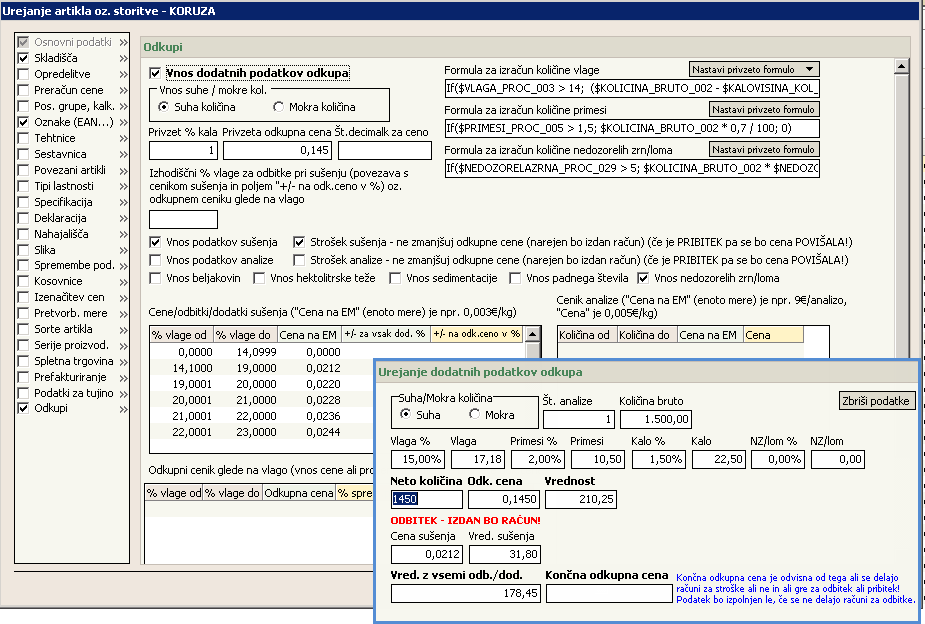Expand Deklaracija section arrows

tap(123, 218)
